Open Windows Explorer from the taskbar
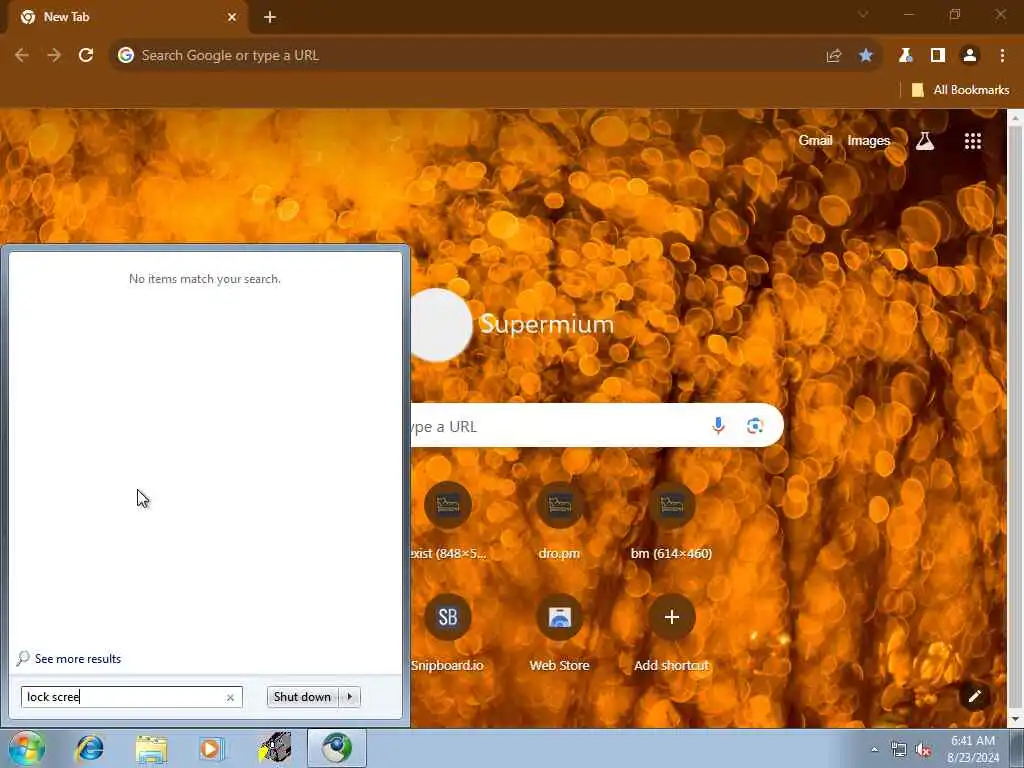 pos(152,749)
